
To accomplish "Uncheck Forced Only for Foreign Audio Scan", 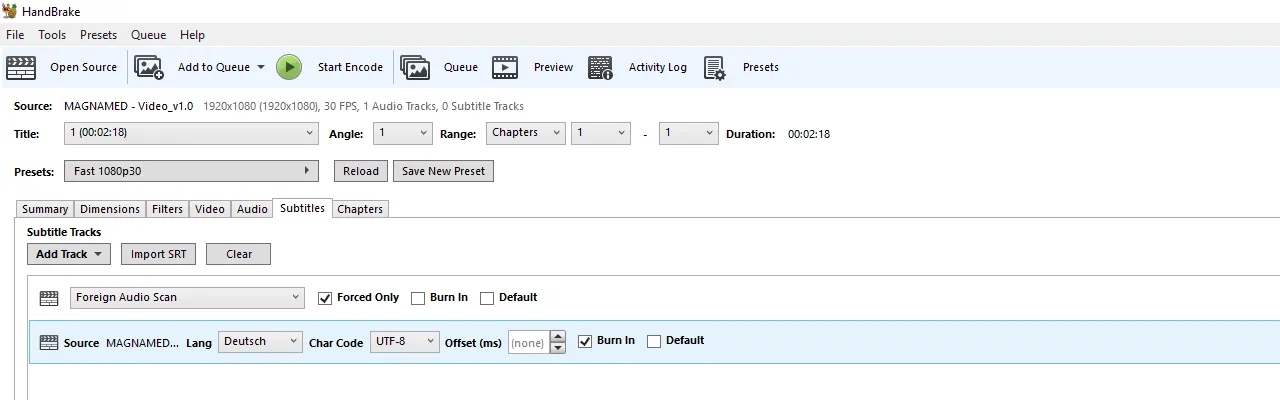I will pyautogui.click(x=325, y=298).
